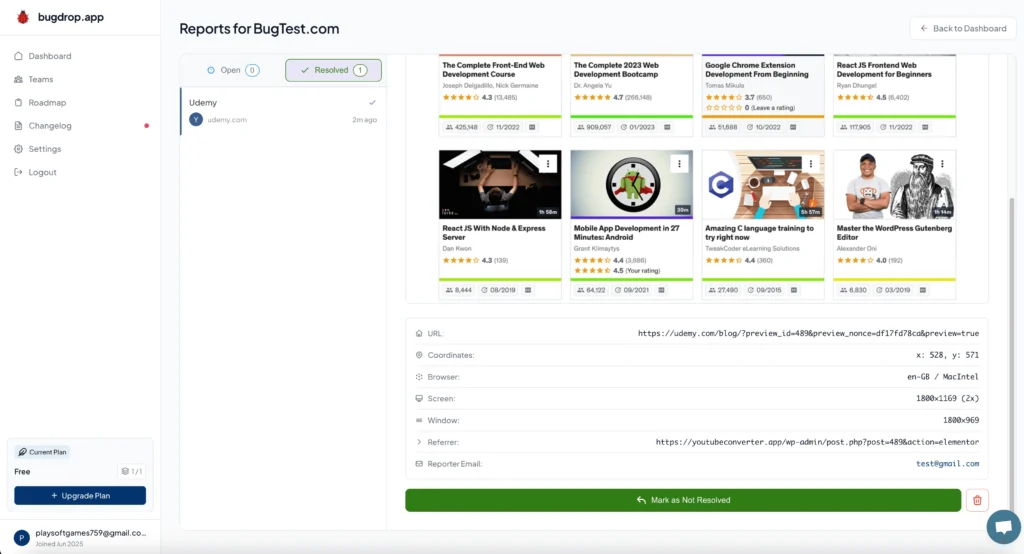Click the Dashboard home icon
The width and height of the screenshot is (1024, 554).
tap(18, 56)
